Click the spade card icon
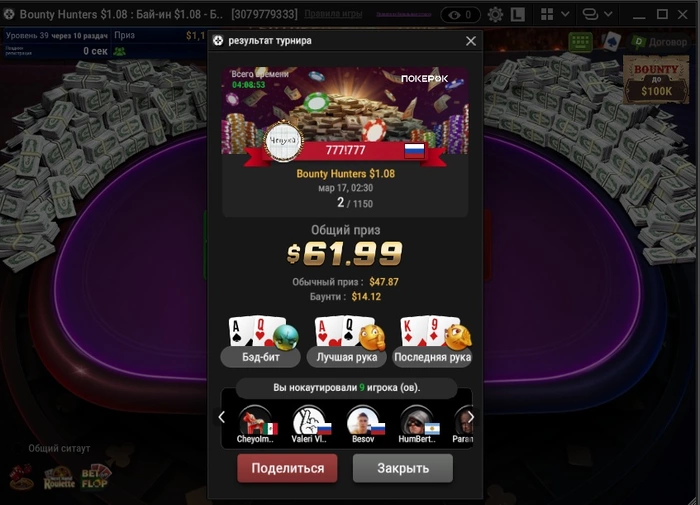This screenshot has width=700, height=505. point(611,42)
